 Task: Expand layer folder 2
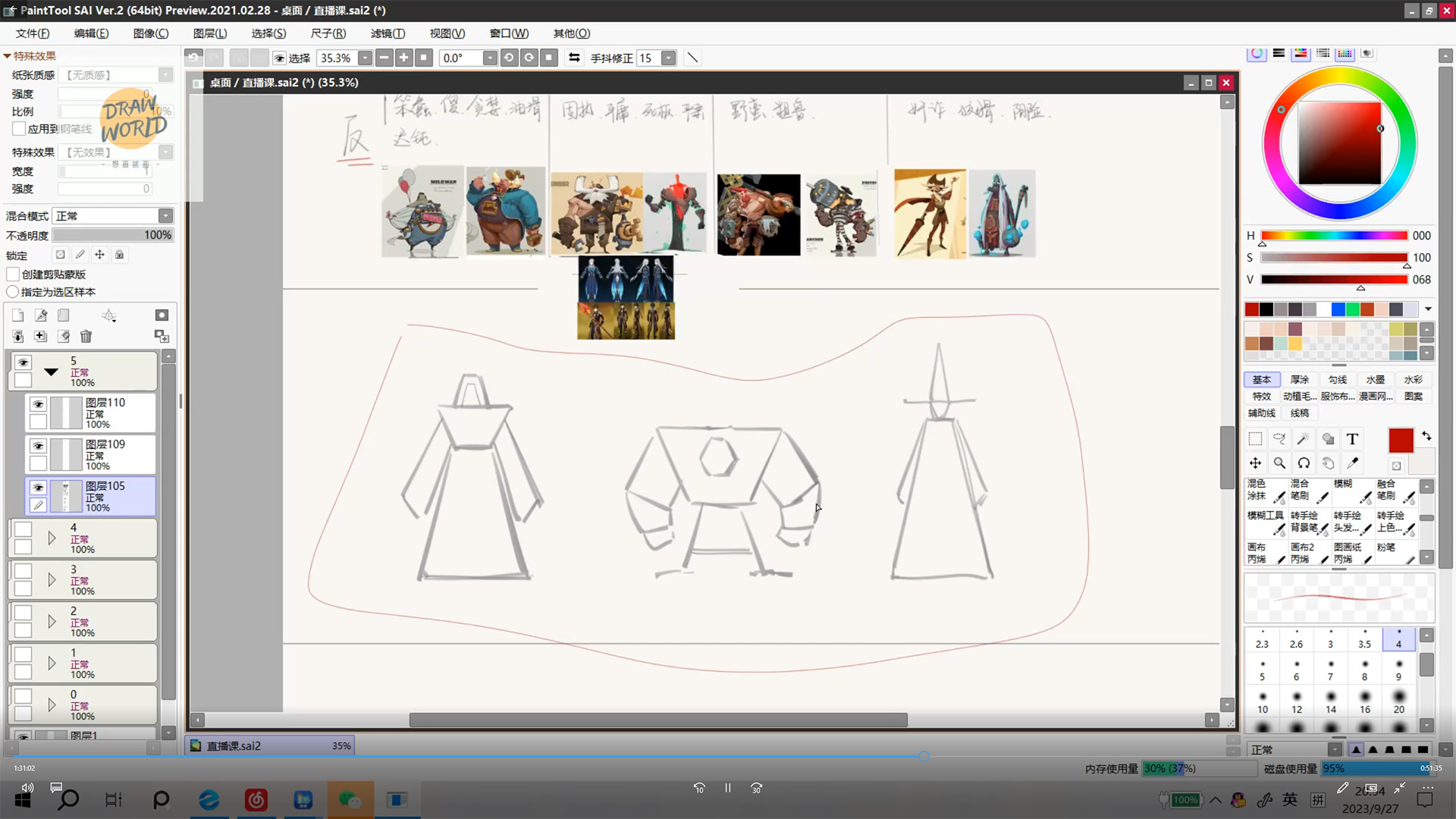[x=52, y=622]
